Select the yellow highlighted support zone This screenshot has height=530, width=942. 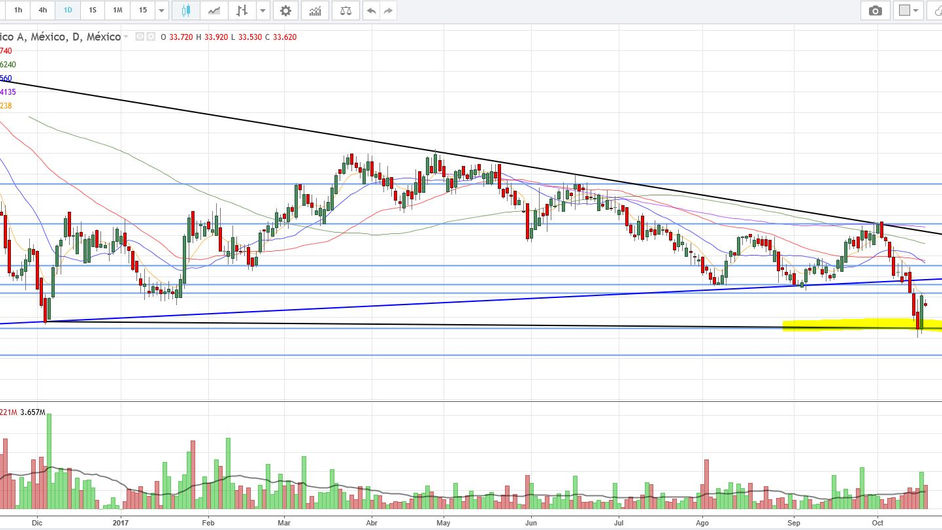click(x=862, y=326)
